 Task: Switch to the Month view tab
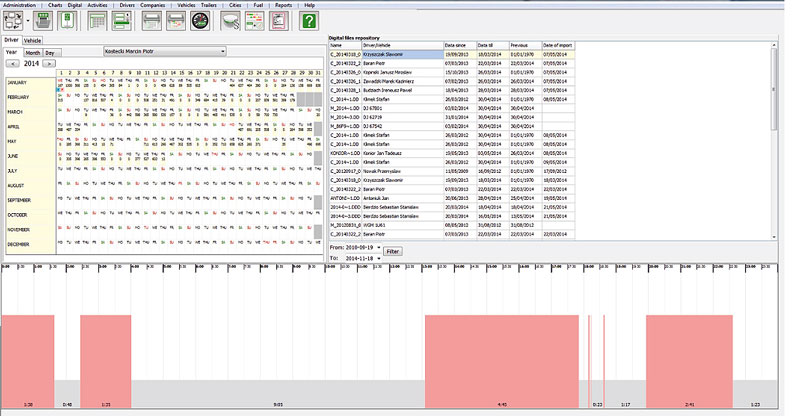[x=32, y=51]
